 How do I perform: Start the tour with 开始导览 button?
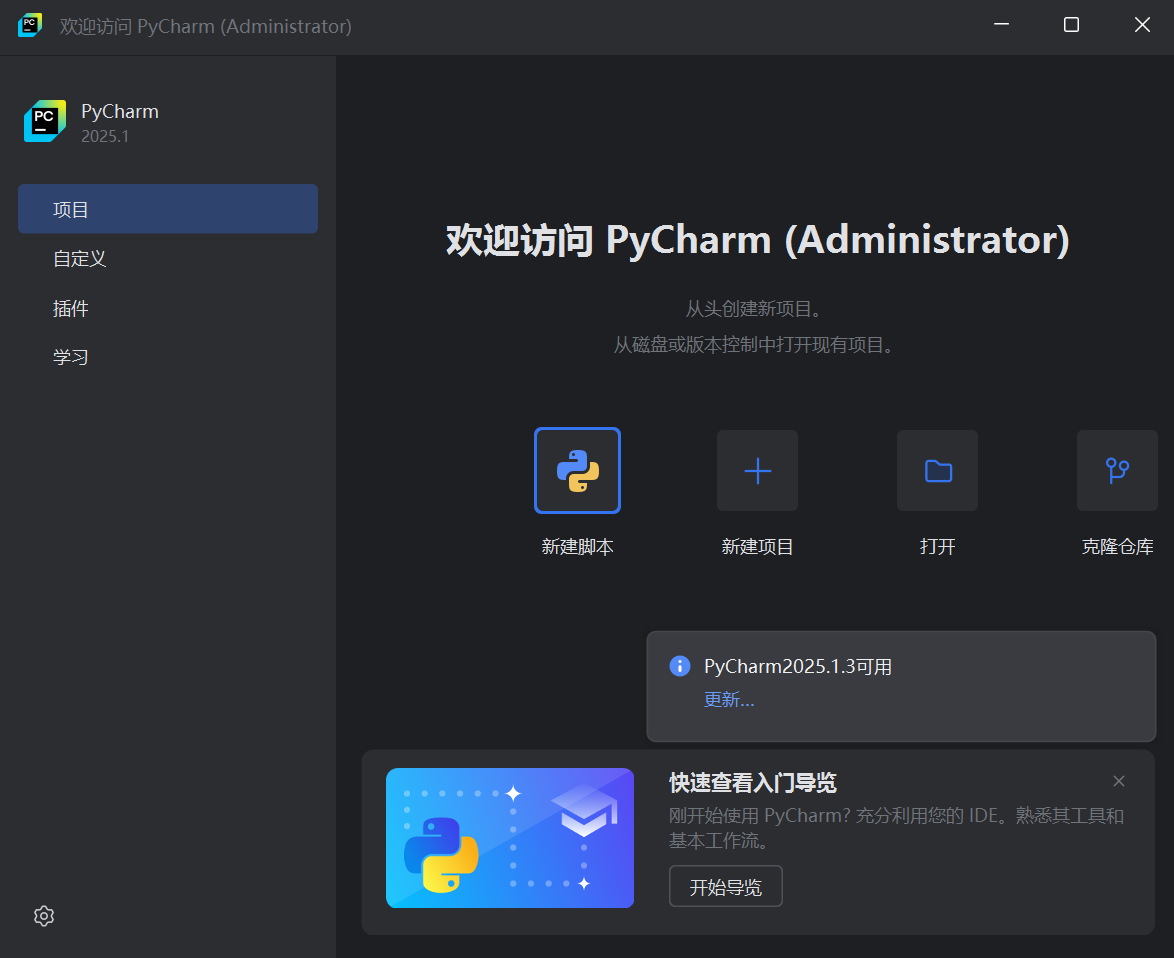[x=726, y=886]
